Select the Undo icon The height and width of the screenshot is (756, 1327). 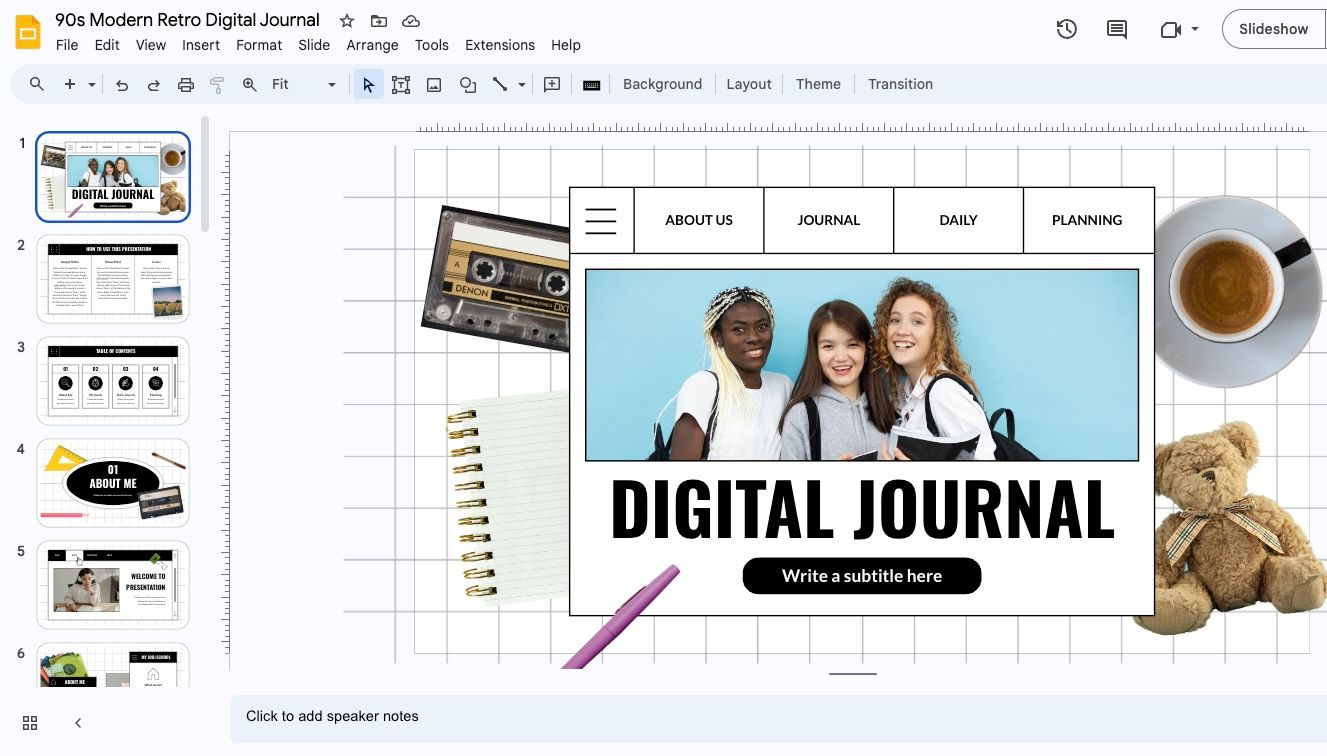click(122, 84)
